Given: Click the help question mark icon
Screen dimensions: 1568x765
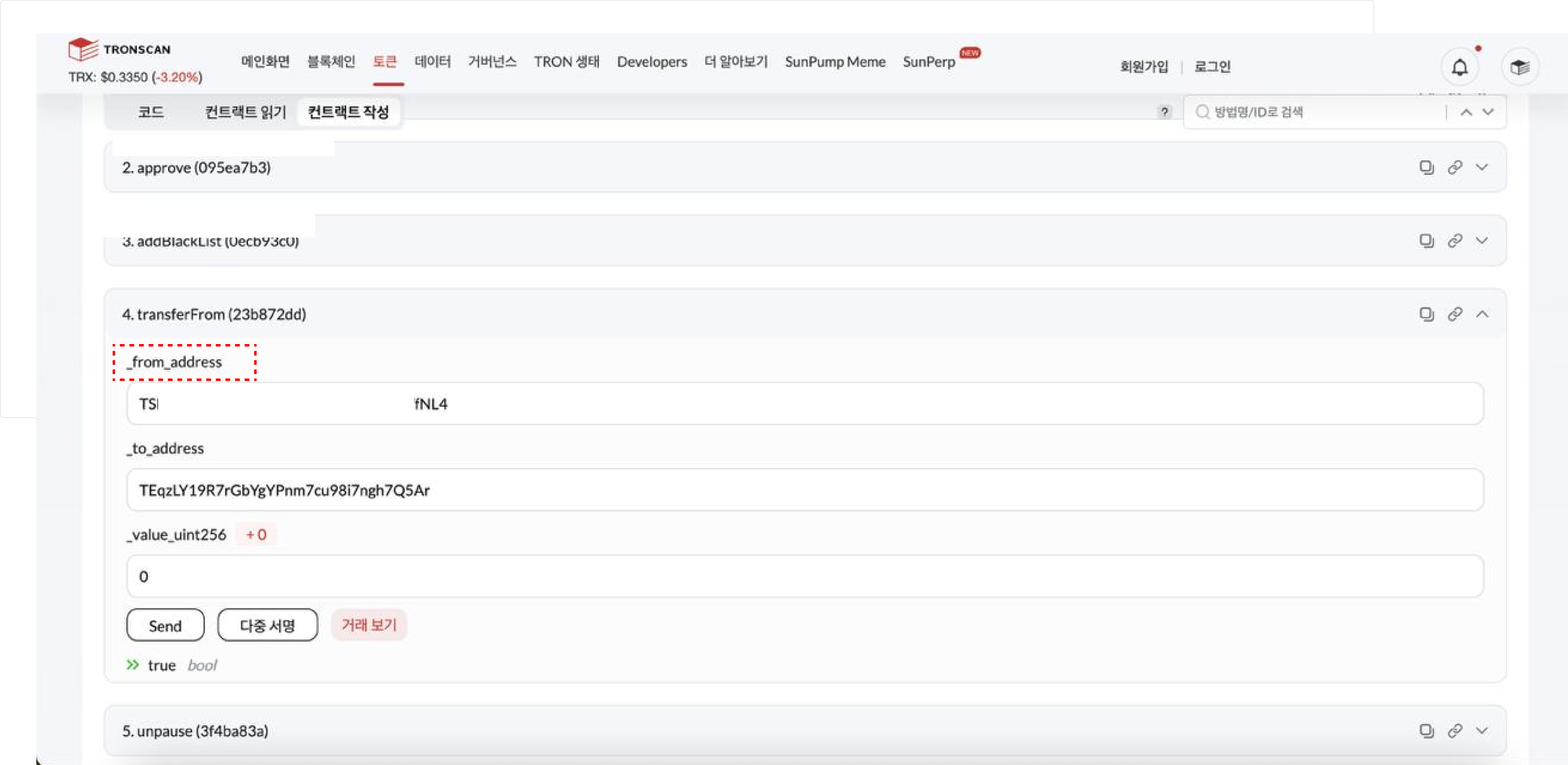Looking at the screenshot, I should pyautogui.click(x=1164, y=112).
